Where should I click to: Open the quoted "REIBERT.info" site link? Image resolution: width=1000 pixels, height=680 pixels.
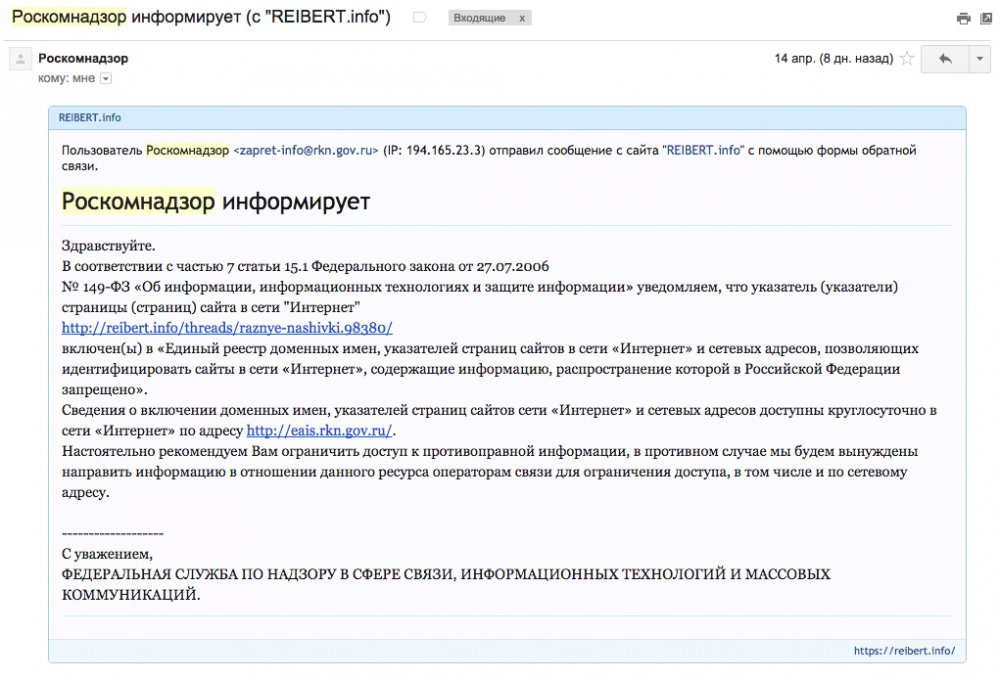point(704,150)
